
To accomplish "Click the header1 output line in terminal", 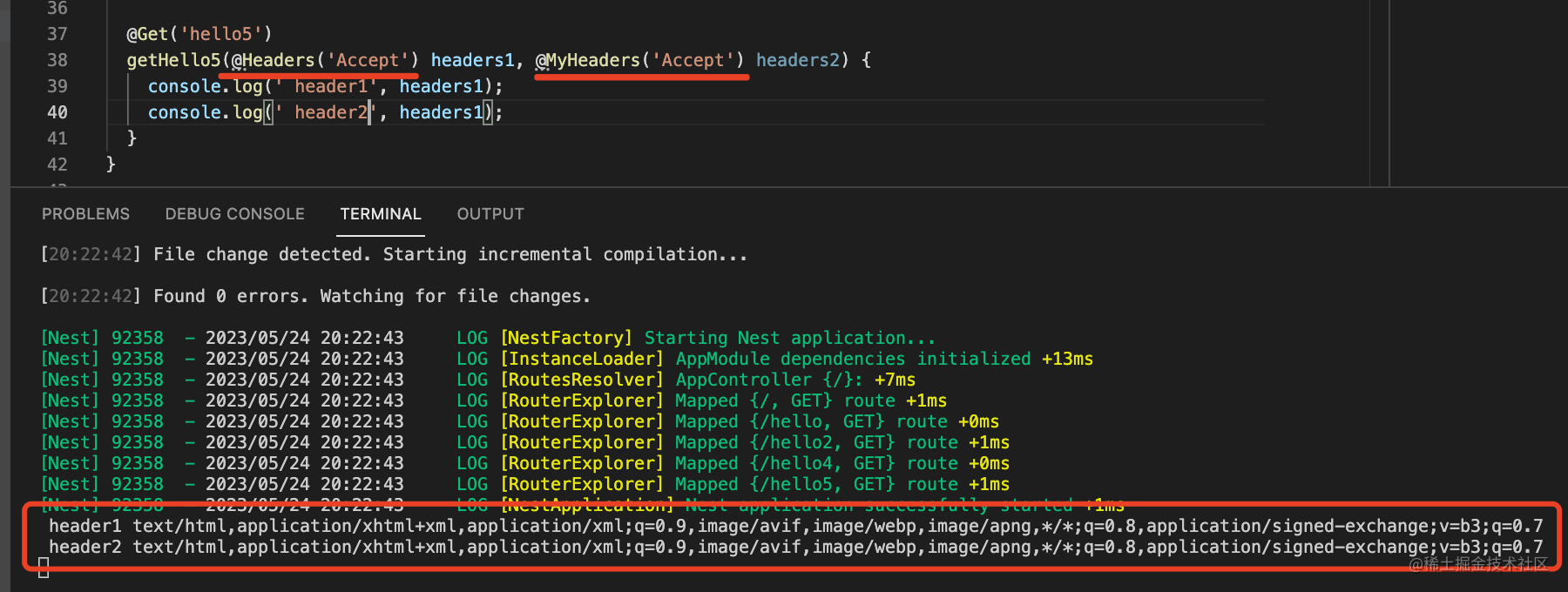I will 794,526.
